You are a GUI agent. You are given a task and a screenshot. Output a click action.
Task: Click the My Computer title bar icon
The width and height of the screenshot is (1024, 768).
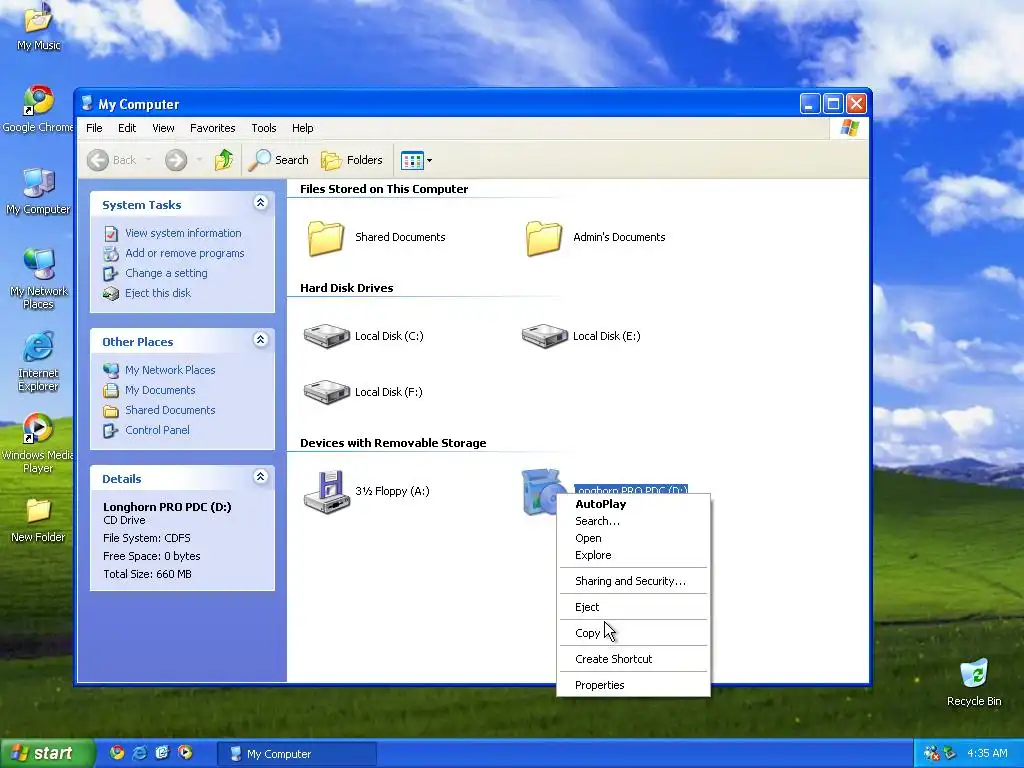pos(87,104)
